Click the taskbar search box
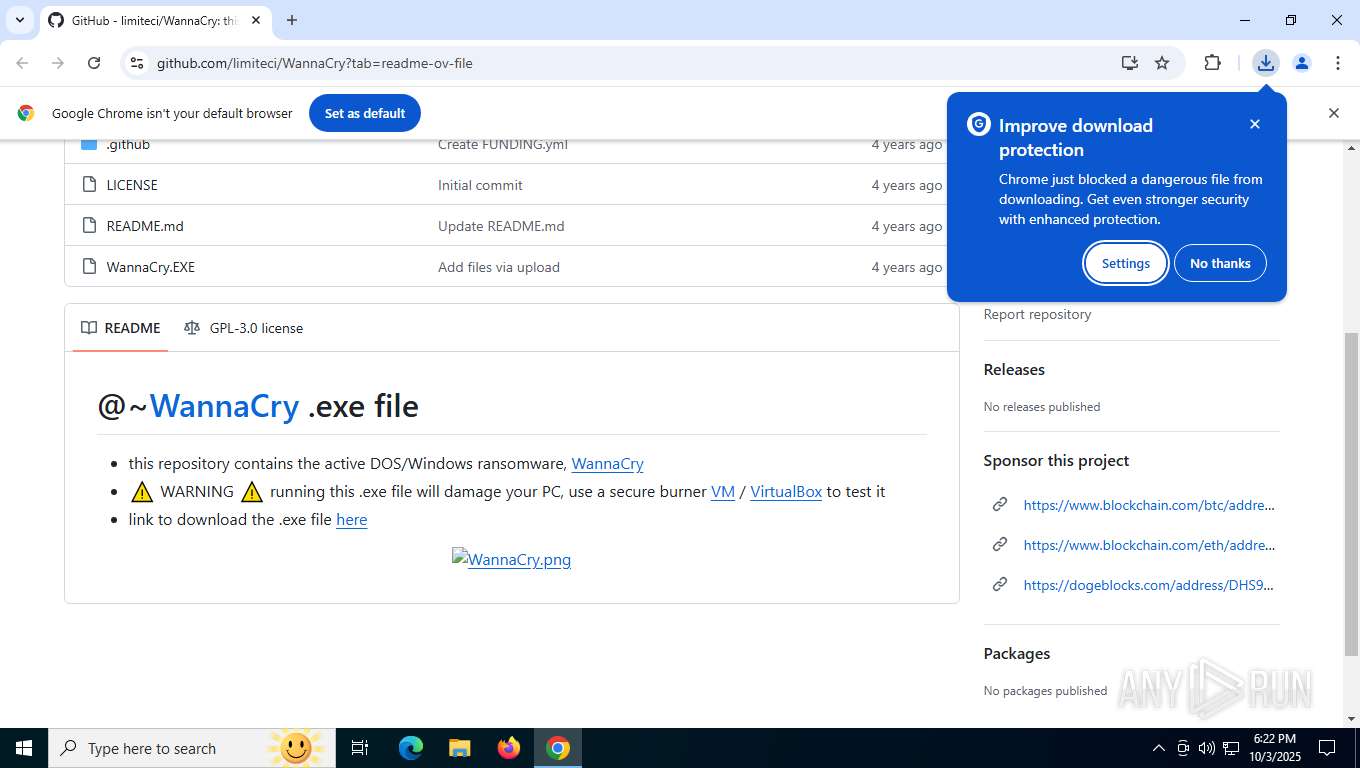This screenshot has height=768, width=1360. pyautogui.click(x=192, y=748)
